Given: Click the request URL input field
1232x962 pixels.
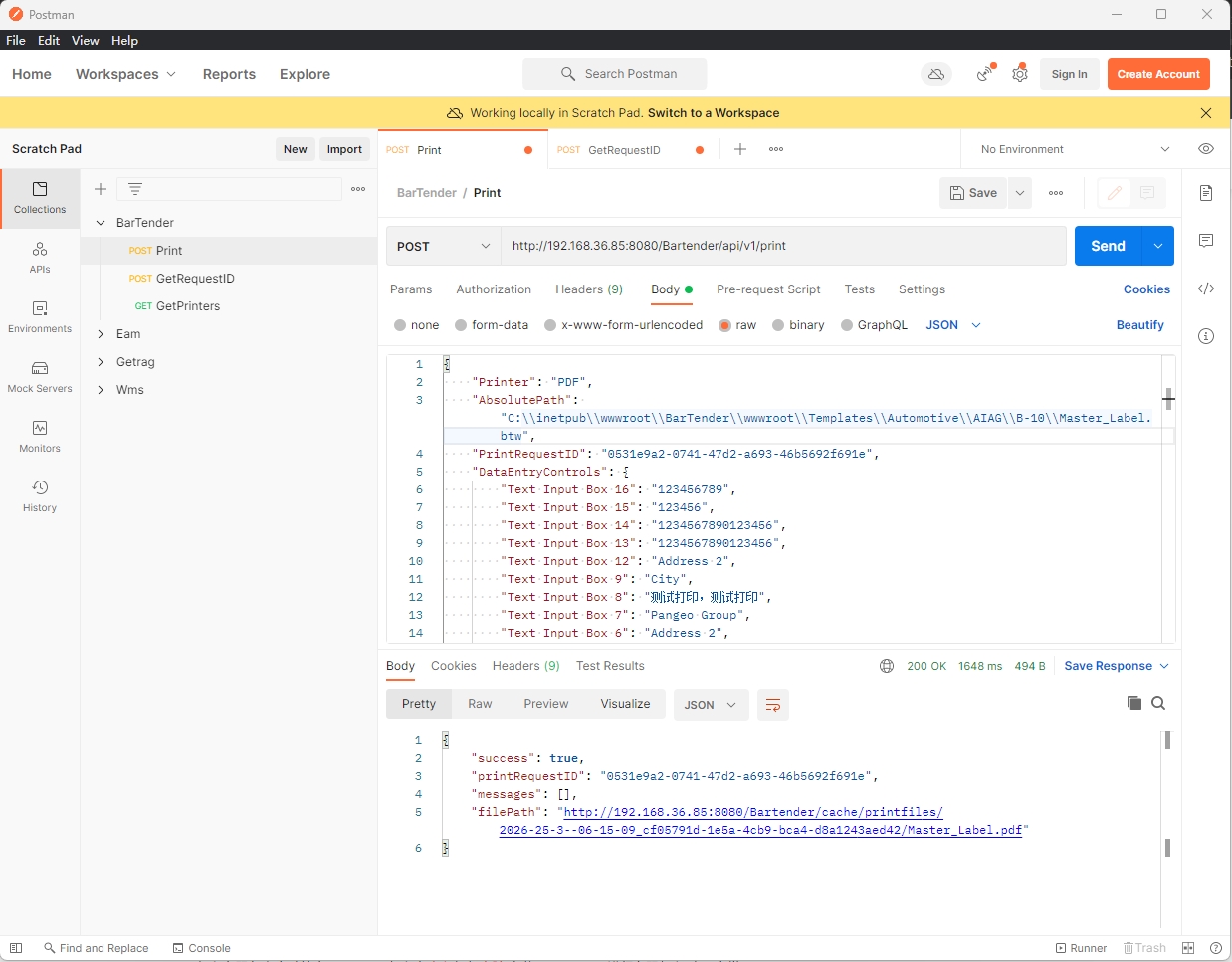Looking at the screenshot, I should (783, 246).
